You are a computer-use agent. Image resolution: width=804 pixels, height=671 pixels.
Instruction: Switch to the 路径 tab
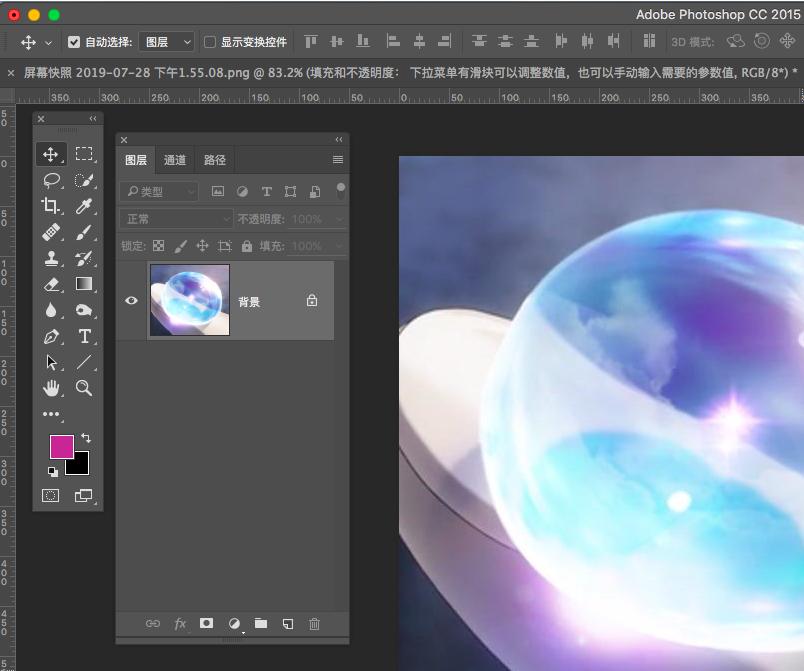tap(215, 160)
